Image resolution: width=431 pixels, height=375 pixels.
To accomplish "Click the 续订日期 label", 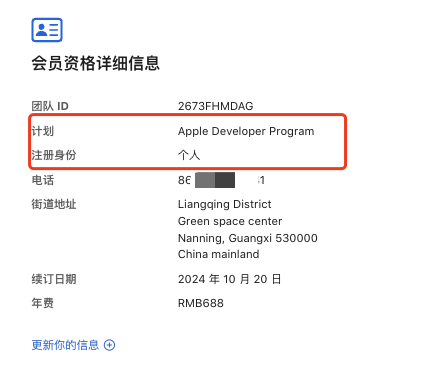I will pyautogui.click(x=54, y=279).
